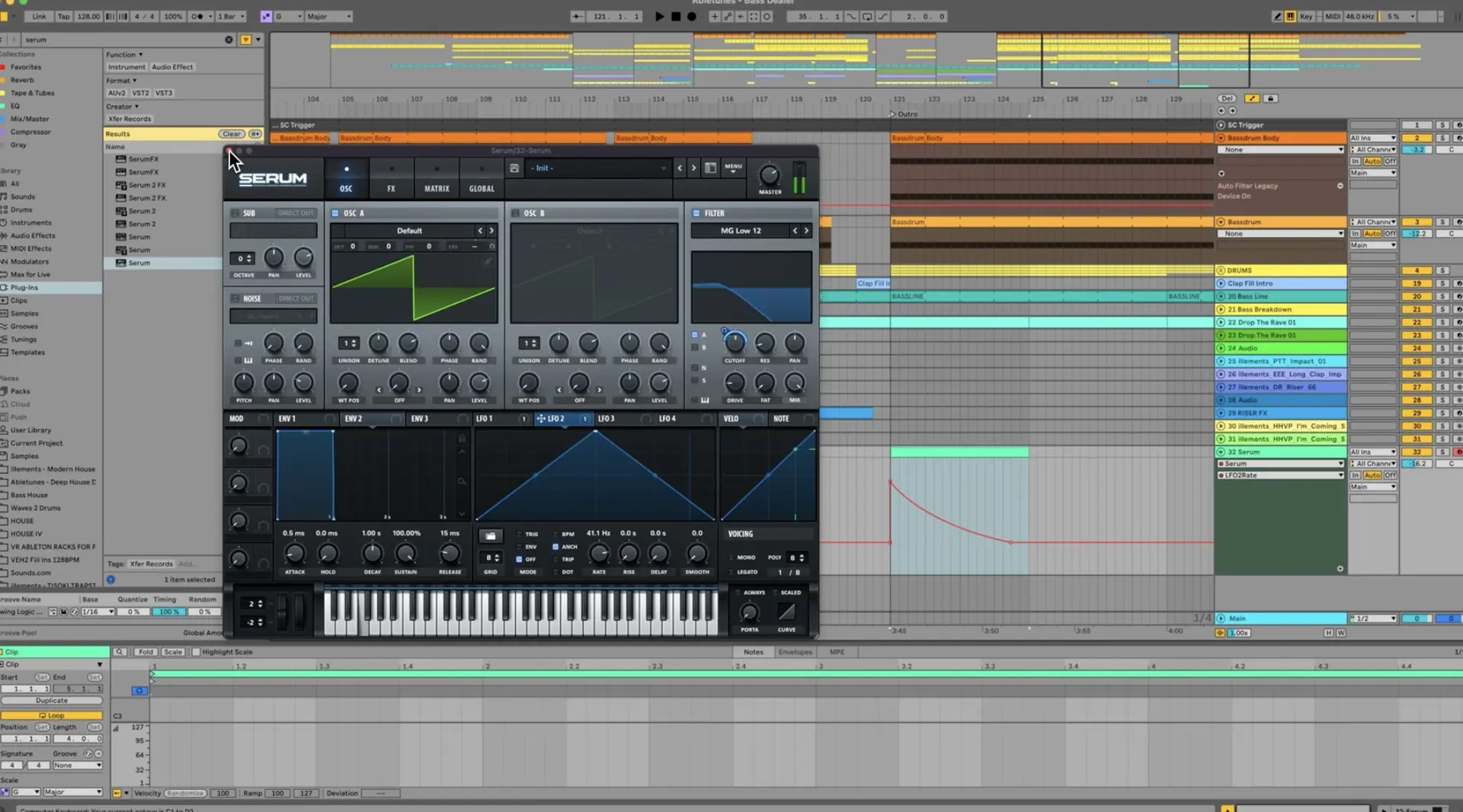Clear the browser search field text
The width and height of the screenshot is (1463, 812).
click(x=229, y=40)
